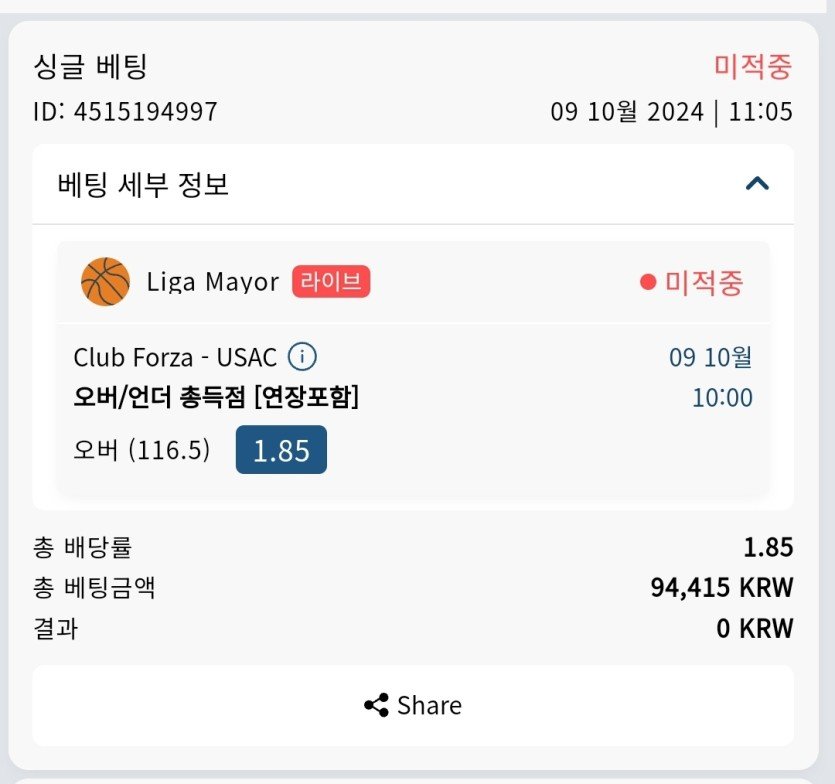This screenshot has width=835, height=784.
Task: Click the top 미적중 status next to 싱글 베팅
Action: click(x=752, y=67)
